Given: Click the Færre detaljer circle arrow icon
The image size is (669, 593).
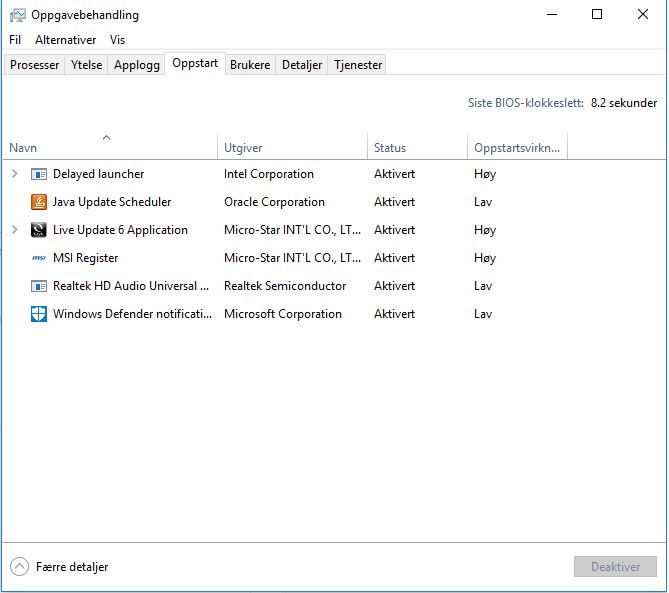Looking at the screenshot, I should [x=19, y=567].
